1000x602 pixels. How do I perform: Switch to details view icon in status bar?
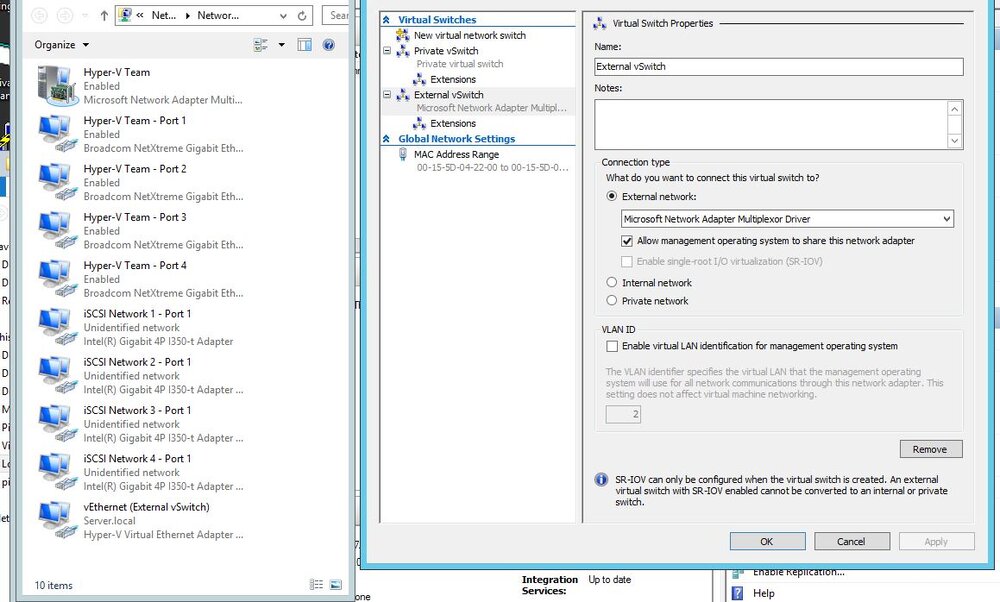click(x=316, y=584)
